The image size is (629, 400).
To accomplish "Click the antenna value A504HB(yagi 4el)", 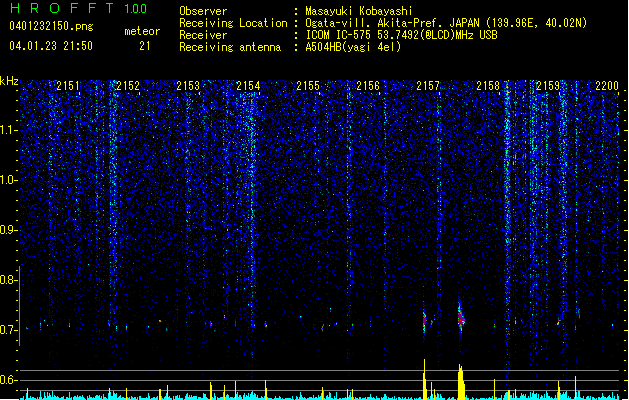I will pyautogui.click(x=353, y=47).
